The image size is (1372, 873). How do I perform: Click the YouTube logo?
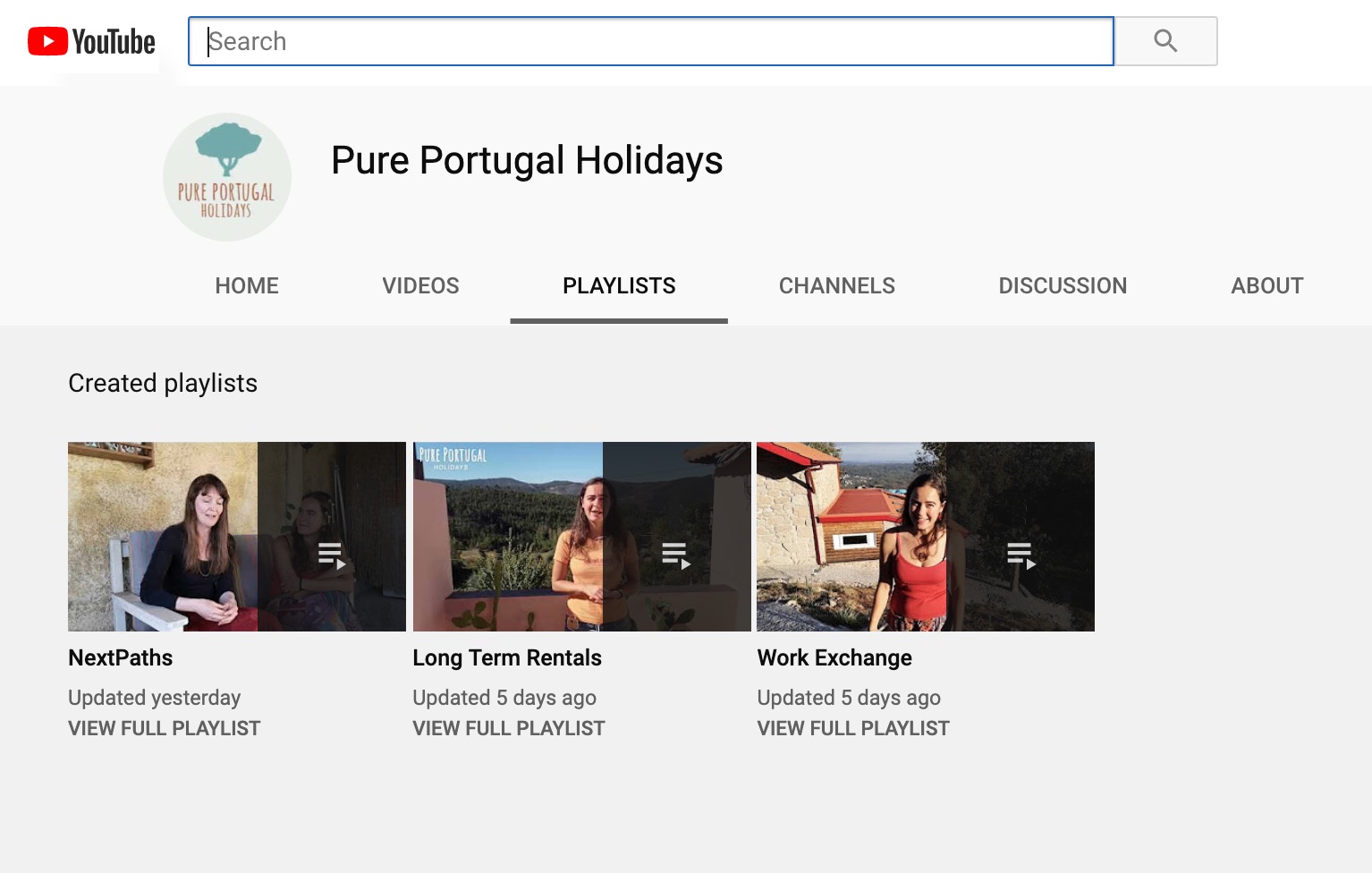pyautogui.click(x=91, y=41)
